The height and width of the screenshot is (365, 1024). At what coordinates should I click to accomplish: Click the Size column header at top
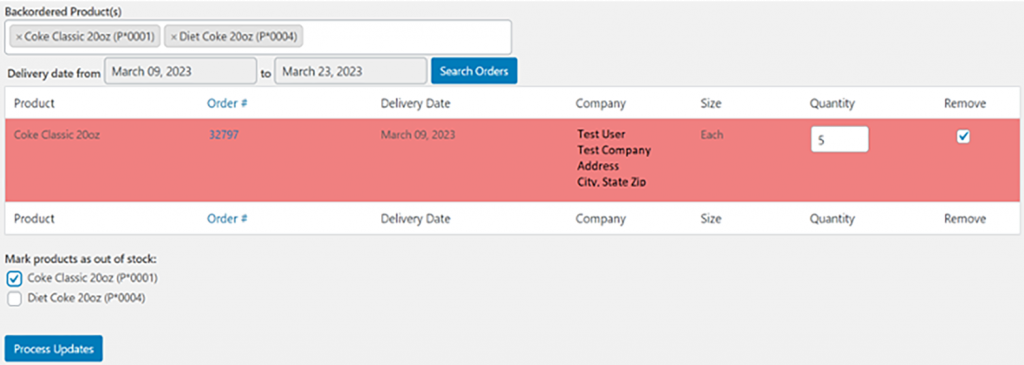coord(711,103)
